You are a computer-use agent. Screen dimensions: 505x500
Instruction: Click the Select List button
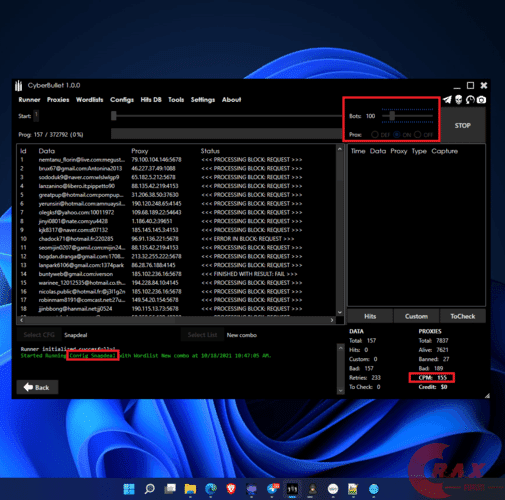[x=202, y=335]
